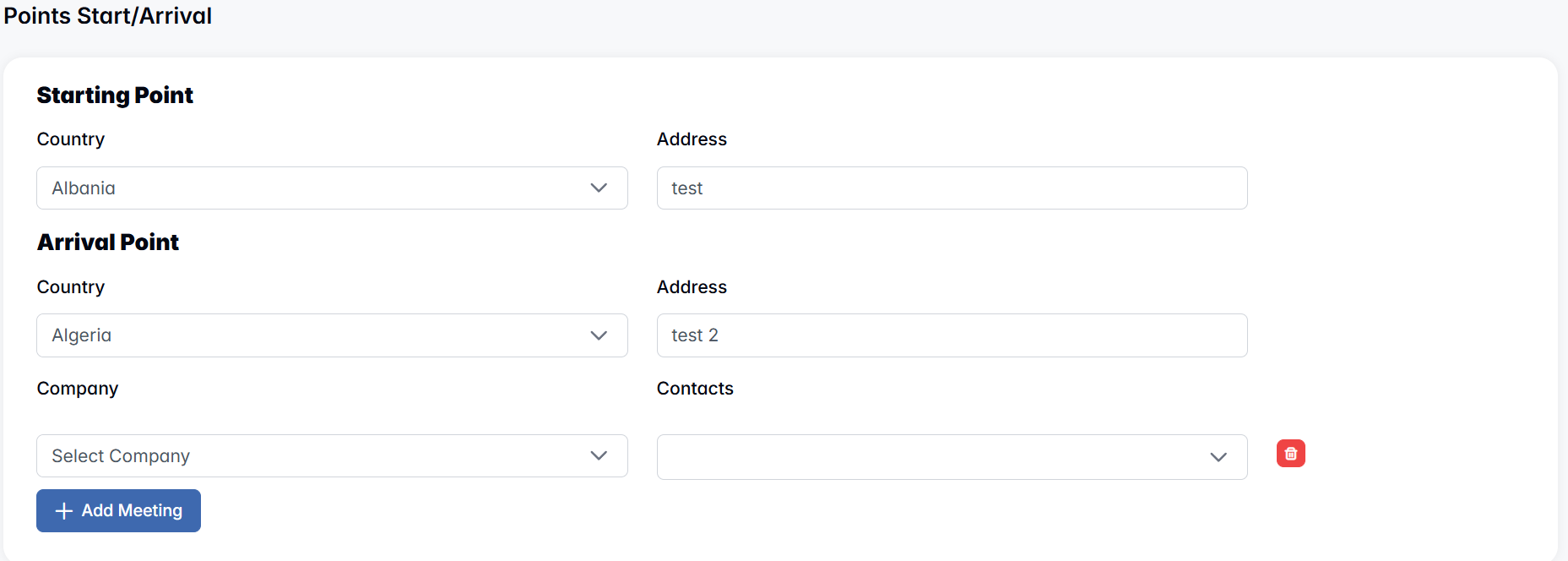Screen dimensions: 1568x561
Task: Click the red trash delete icon
Action: pos(1290,454)
